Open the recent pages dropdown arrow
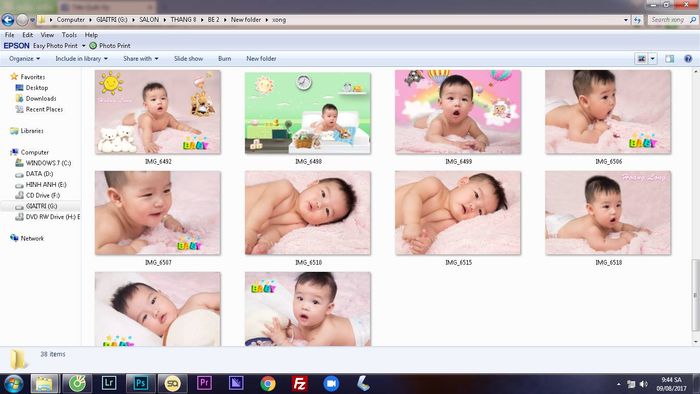This screenshot has height=394, width=700. click(x=33, y=20)
